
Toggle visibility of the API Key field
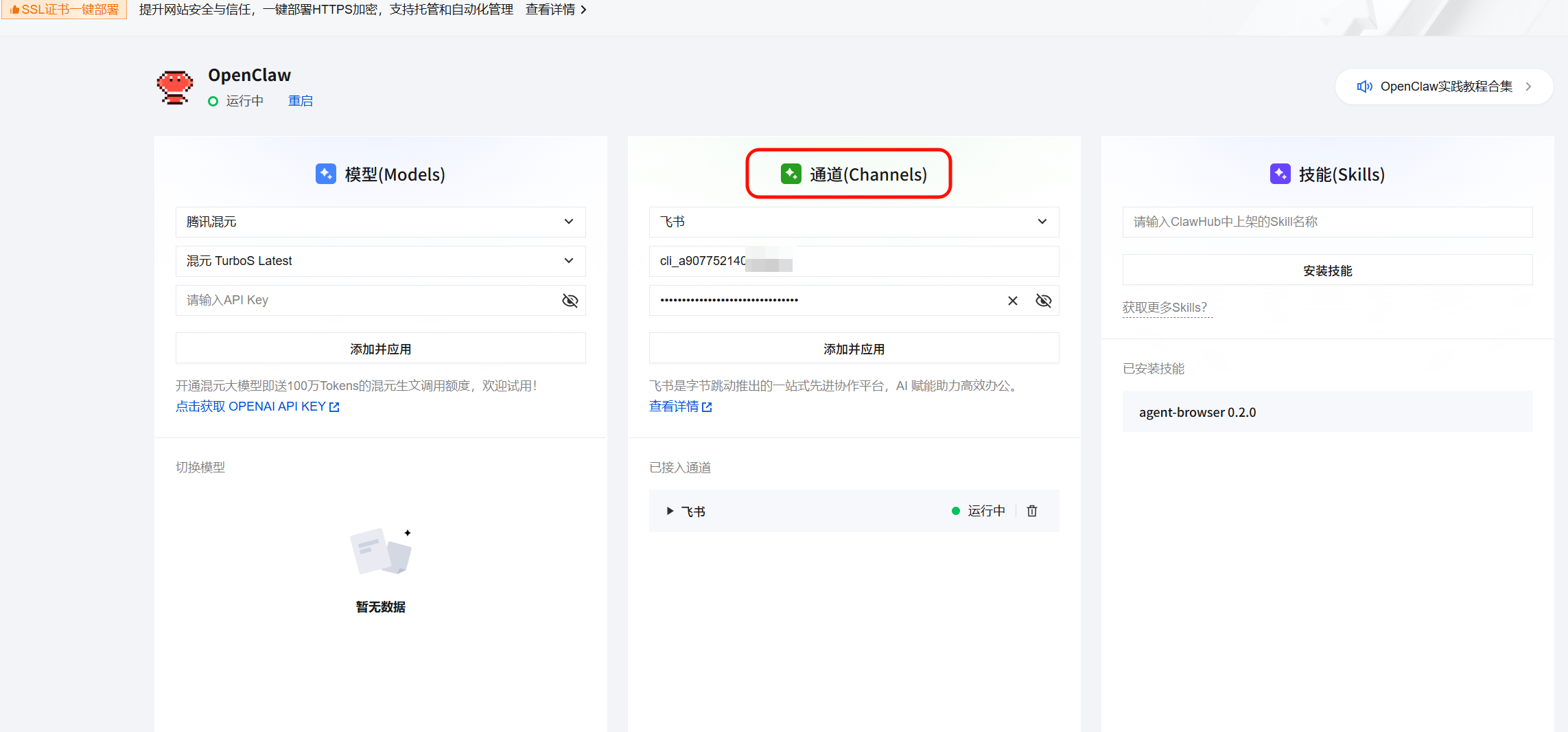[x=570, y=300]
